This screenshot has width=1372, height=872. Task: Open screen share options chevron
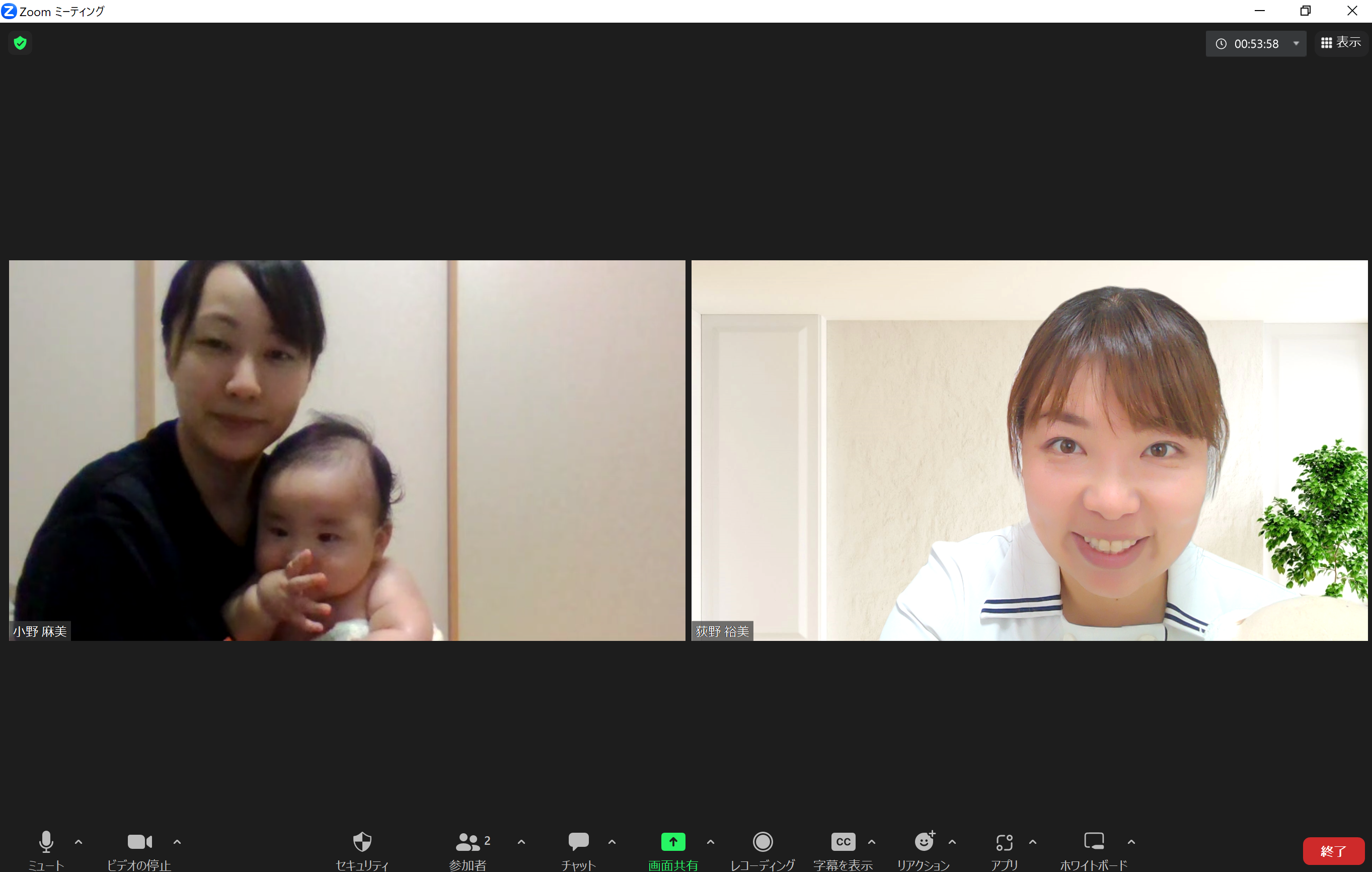tap(711, 842)
